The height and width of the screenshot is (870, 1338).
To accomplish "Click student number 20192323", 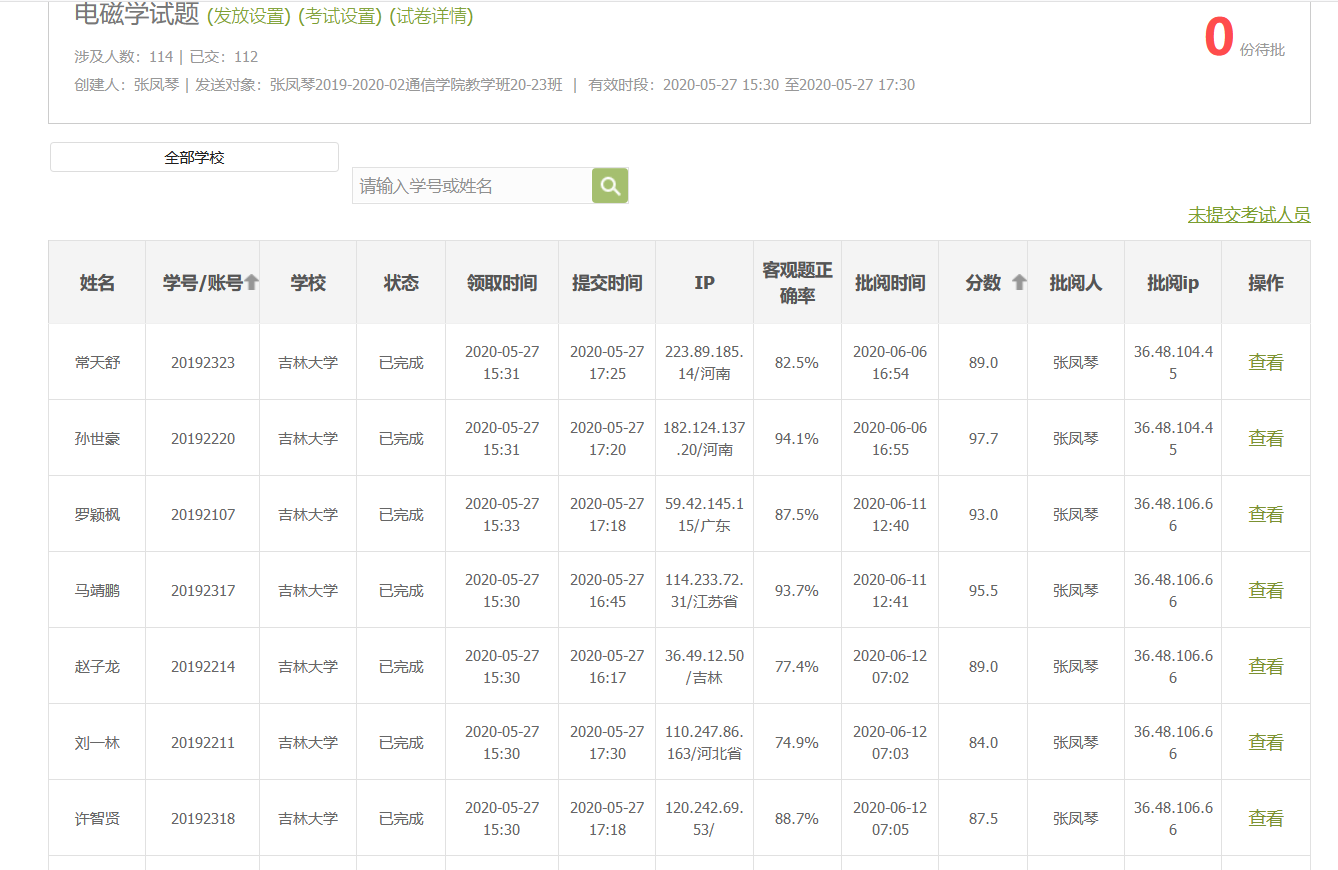I will coord(203,362).
